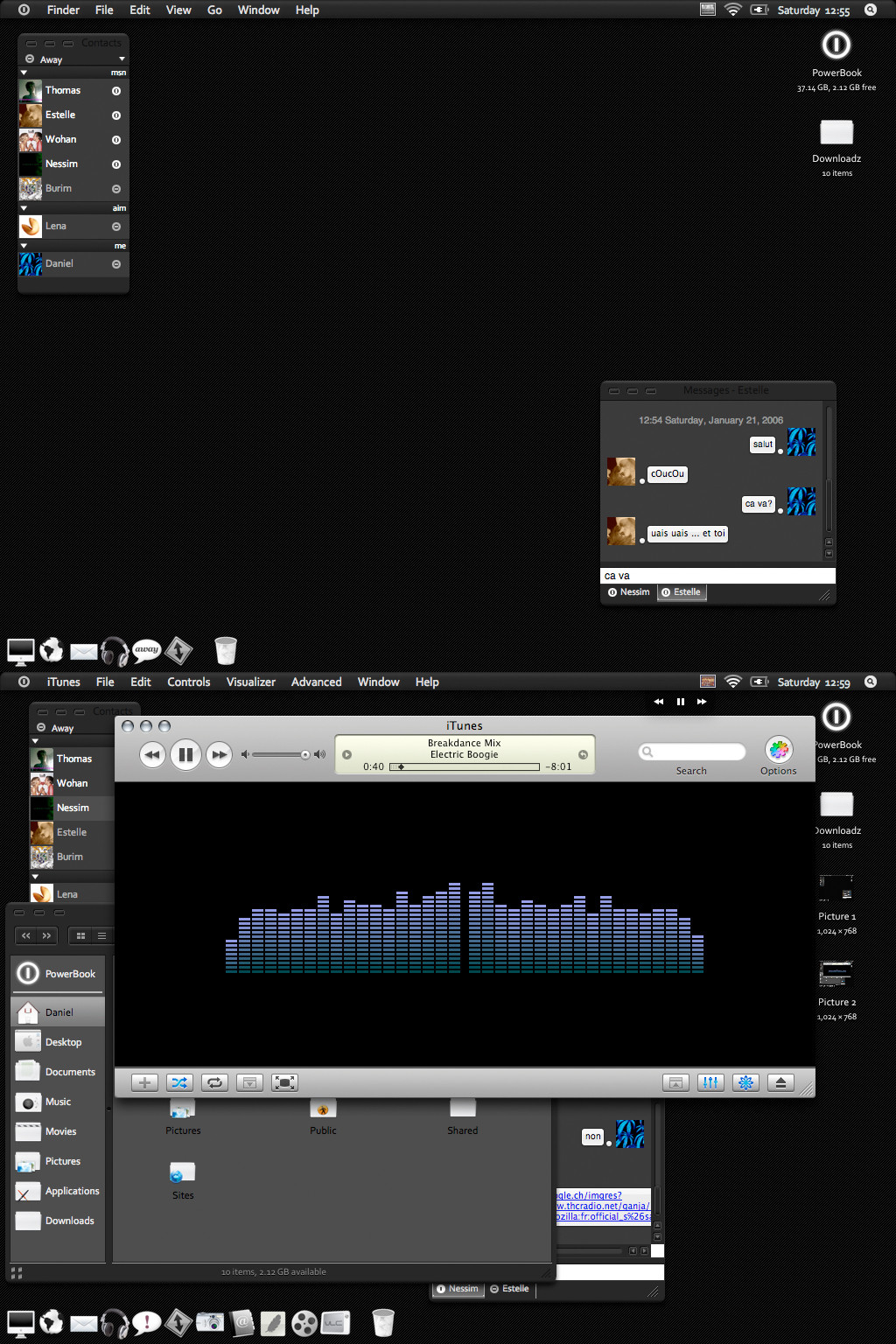Toggle shuffle in the iTunes bottom bar

179,1082
